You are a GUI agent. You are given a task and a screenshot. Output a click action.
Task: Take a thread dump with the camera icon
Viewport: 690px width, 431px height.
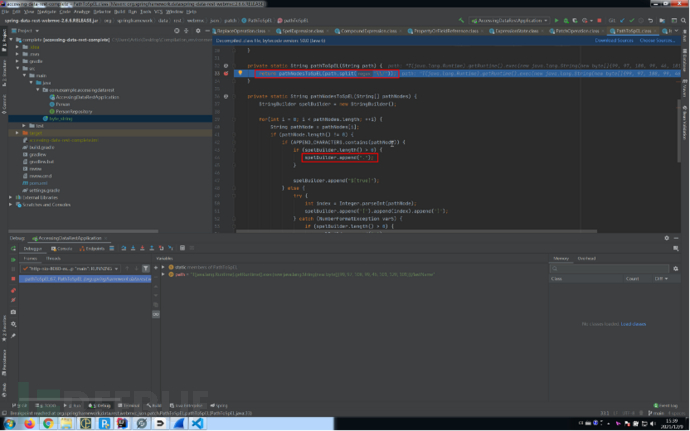[x=13, y=312]
